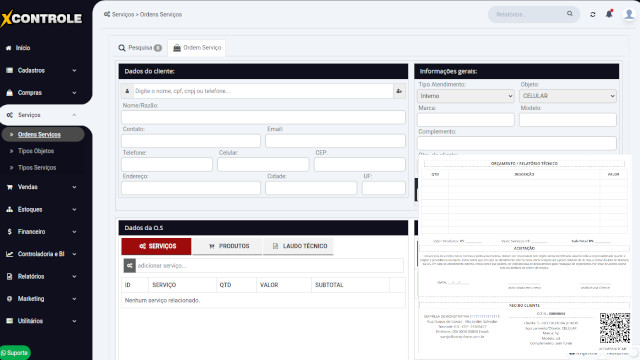Collapse the Serviços sidebar menu
This screenshot has width=640, height=360.
click(x=41, y=115)
